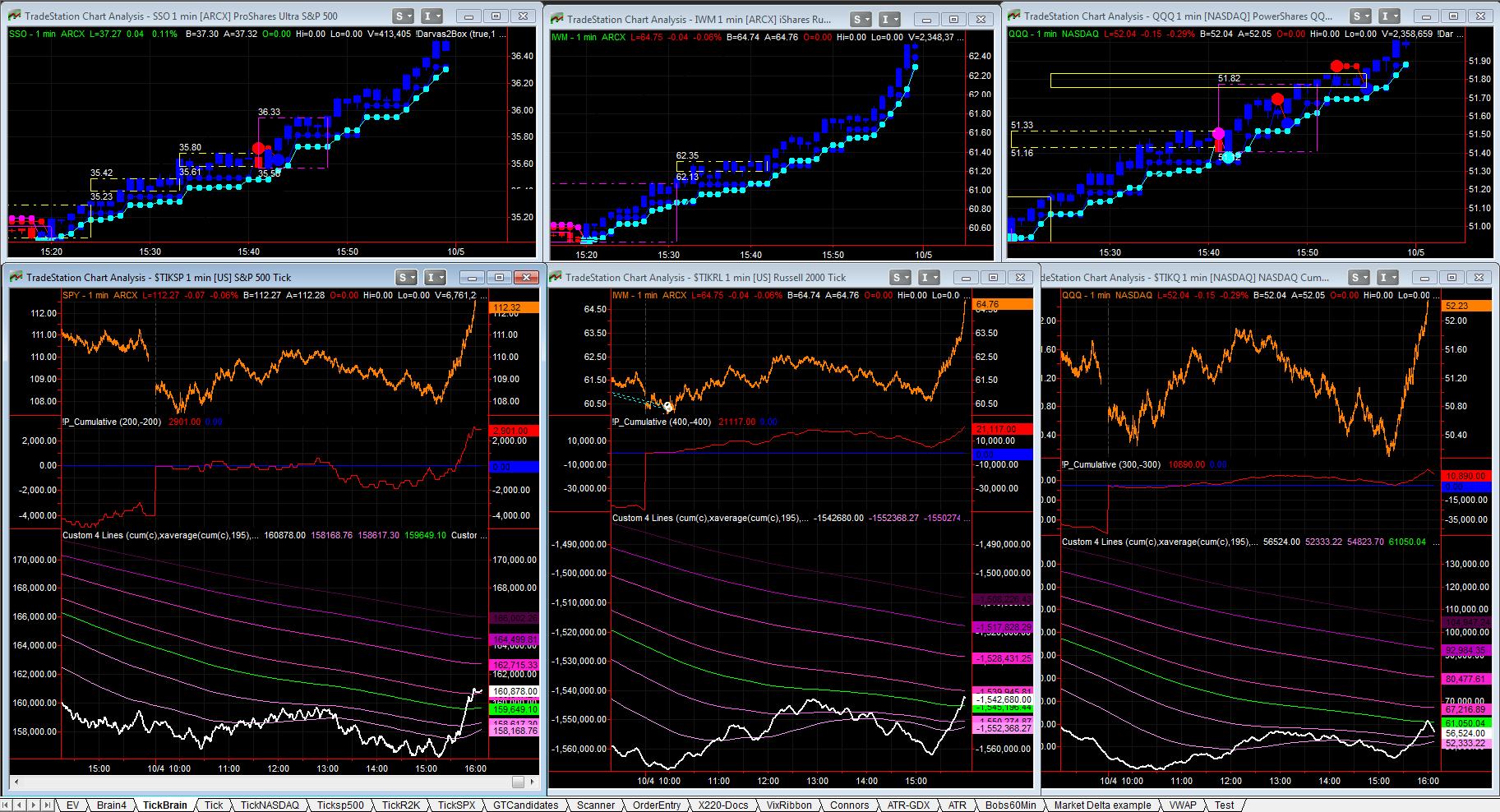Jump to the last workspace tab with the arrow
This screenshot has height=812, width=1500.
[x=47, y=805]
